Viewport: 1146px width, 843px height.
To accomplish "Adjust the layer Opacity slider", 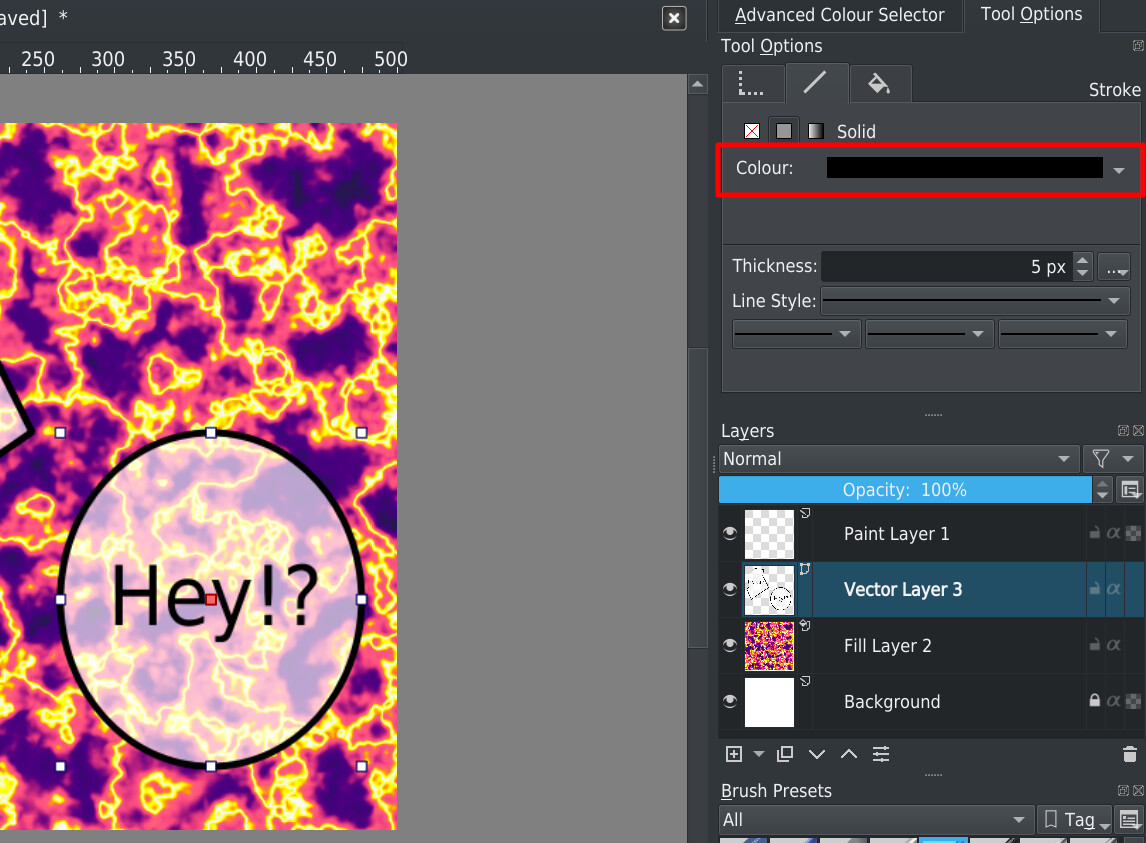I will (x=905, y=490).
